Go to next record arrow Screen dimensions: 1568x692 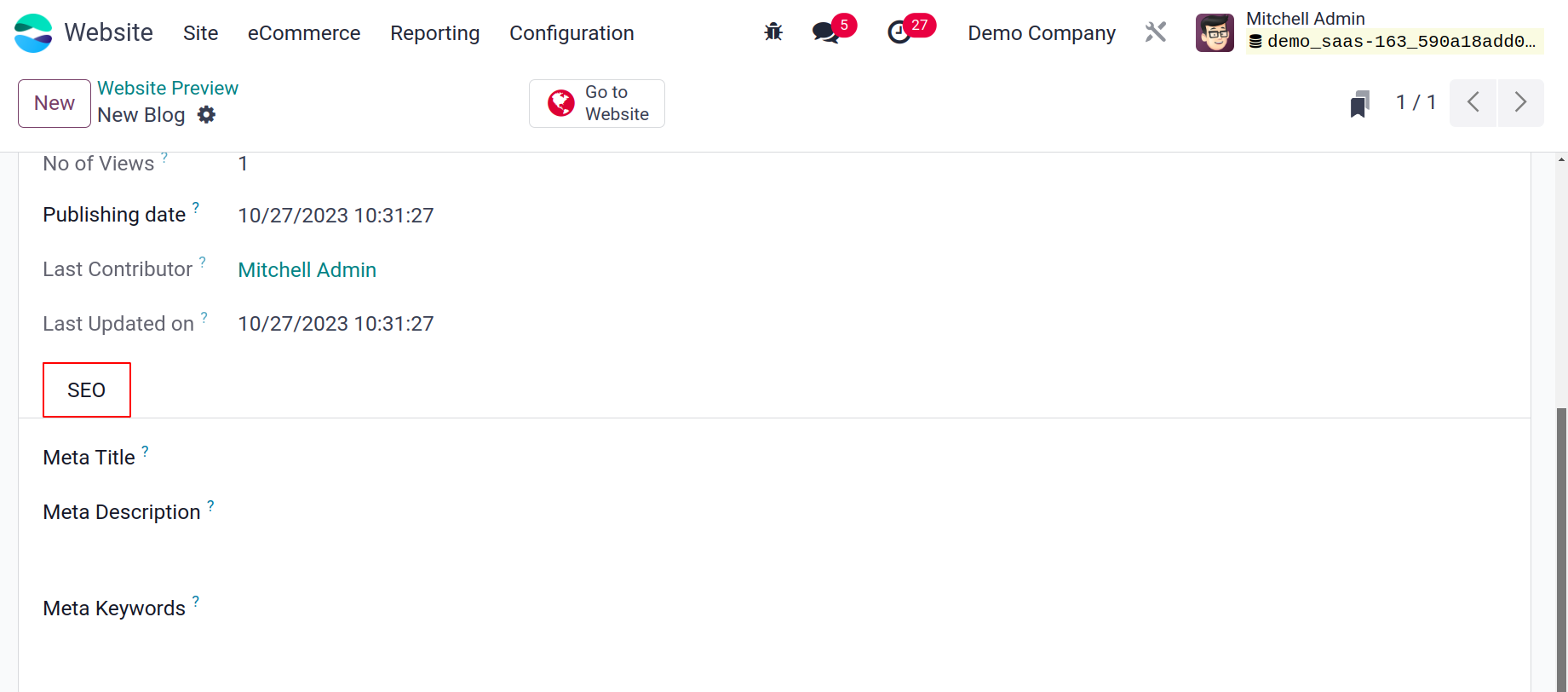click(1520, 103)
